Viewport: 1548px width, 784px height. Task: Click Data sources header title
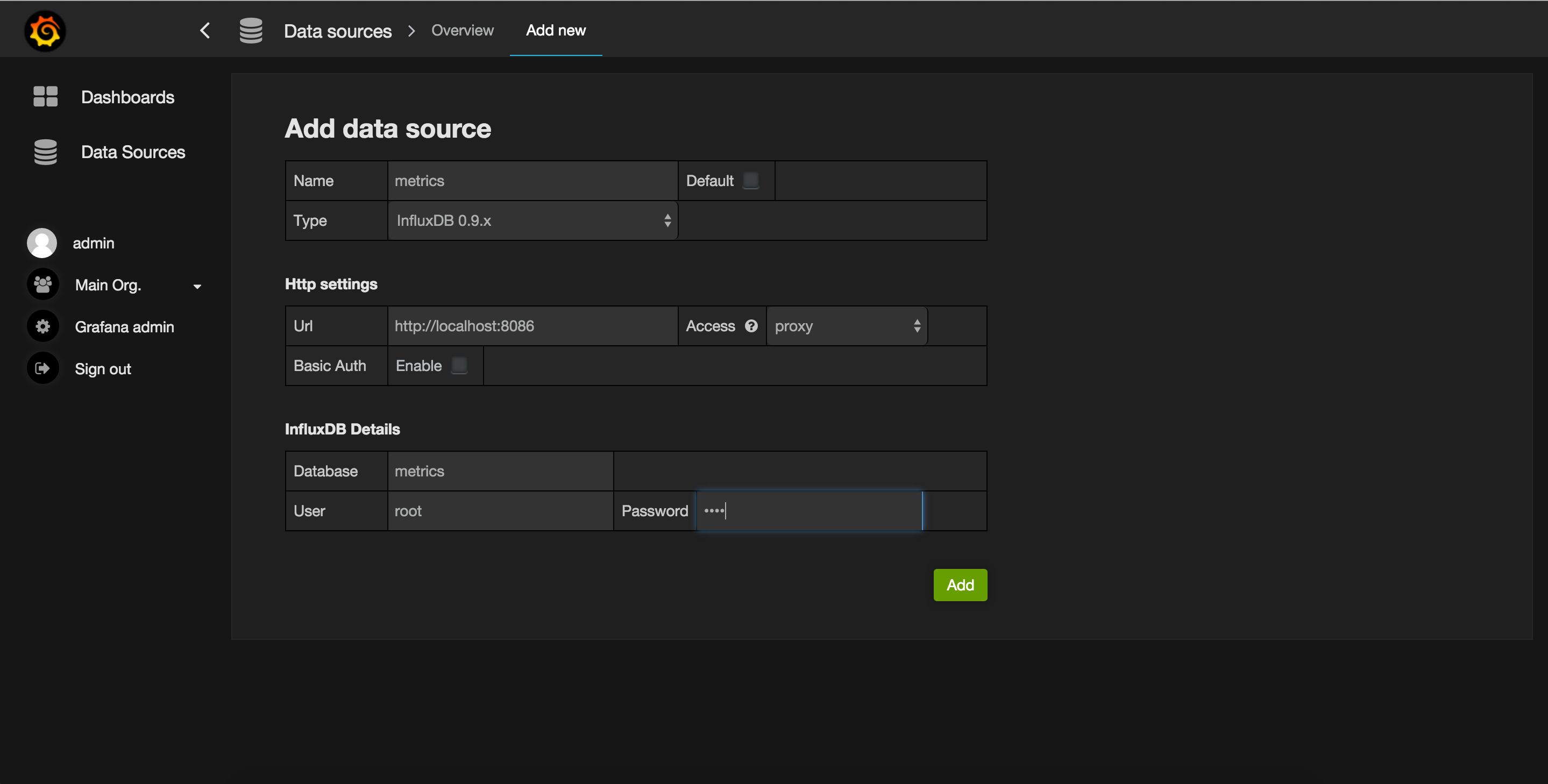[x=337, y=31]
